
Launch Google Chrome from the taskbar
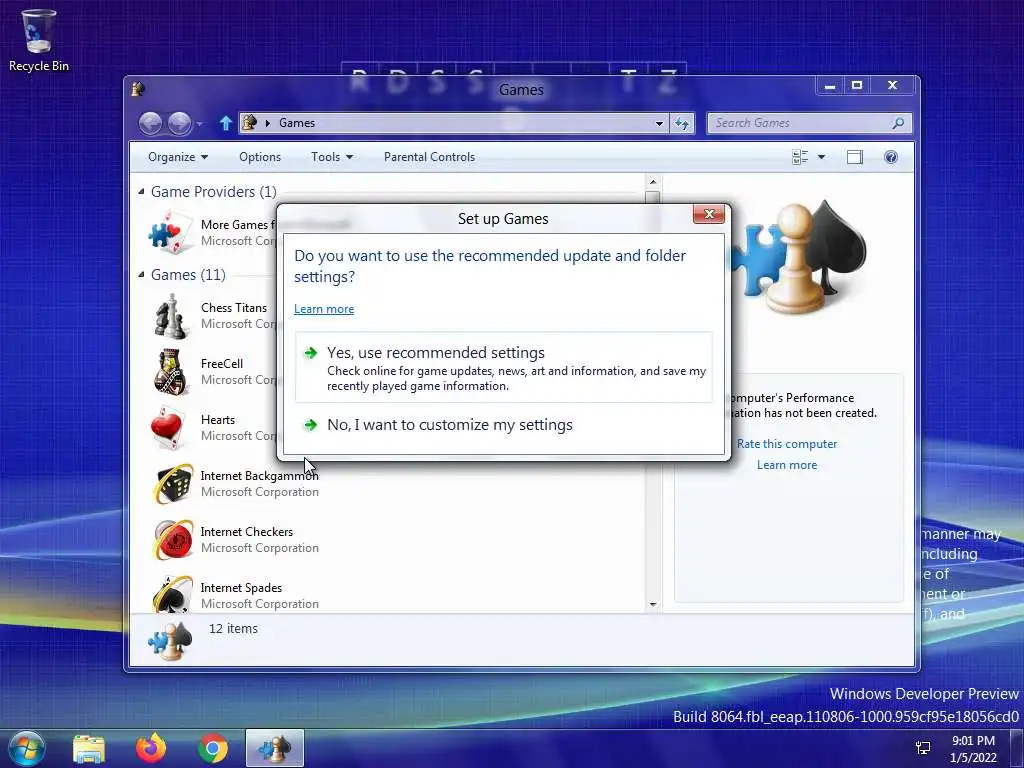pyautogui.click(x=212, y=748)
